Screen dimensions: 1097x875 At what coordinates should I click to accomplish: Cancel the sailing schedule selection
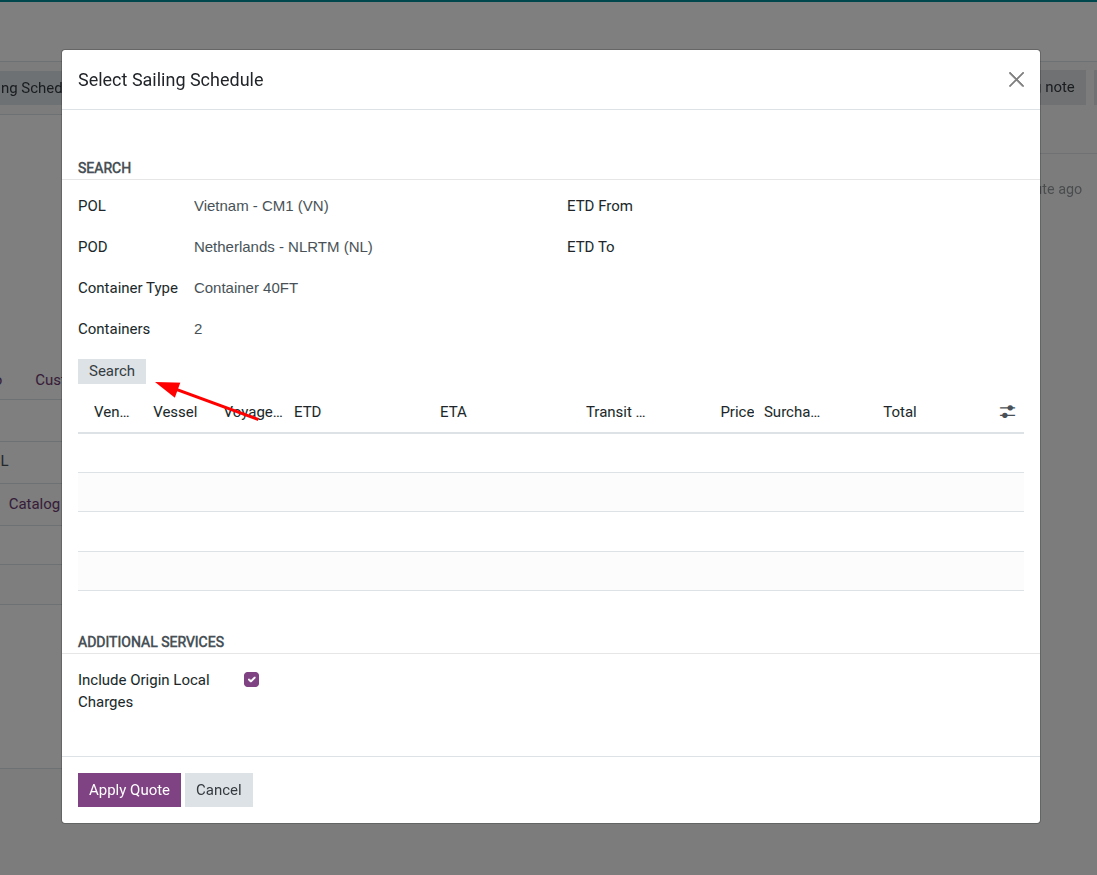(218, 790)
